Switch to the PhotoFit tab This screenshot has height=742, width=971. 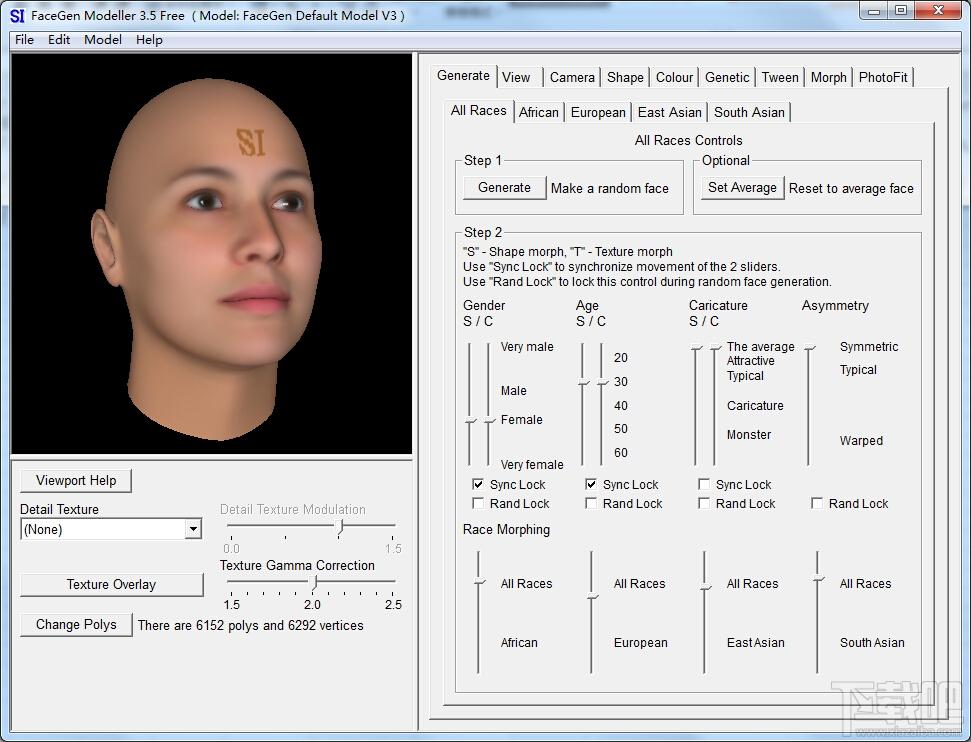[x=883, y=77]
